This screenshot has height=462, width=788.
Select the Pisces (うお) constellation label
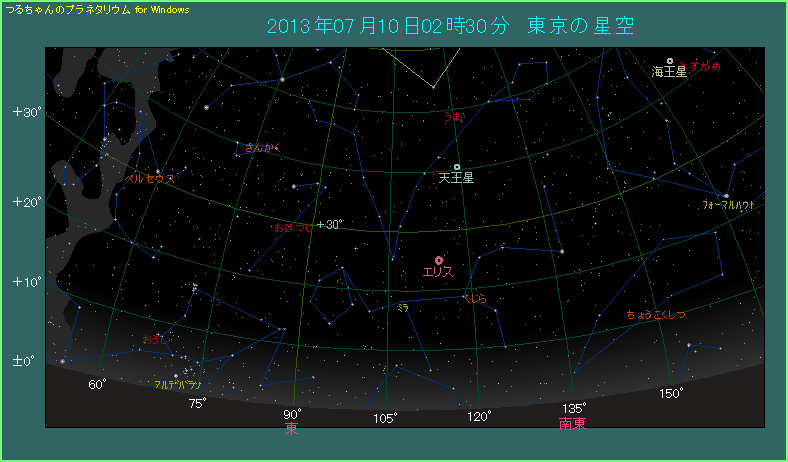click(x=453, y=117)
